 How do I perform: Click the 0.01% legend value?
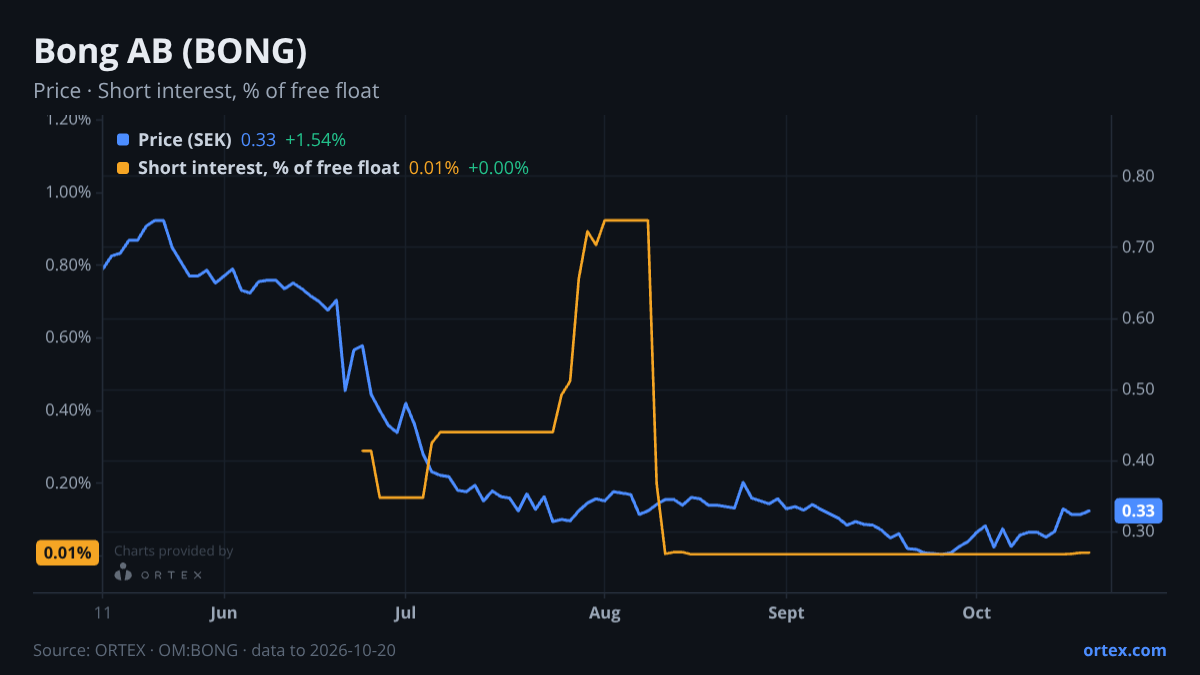(434, 168)
